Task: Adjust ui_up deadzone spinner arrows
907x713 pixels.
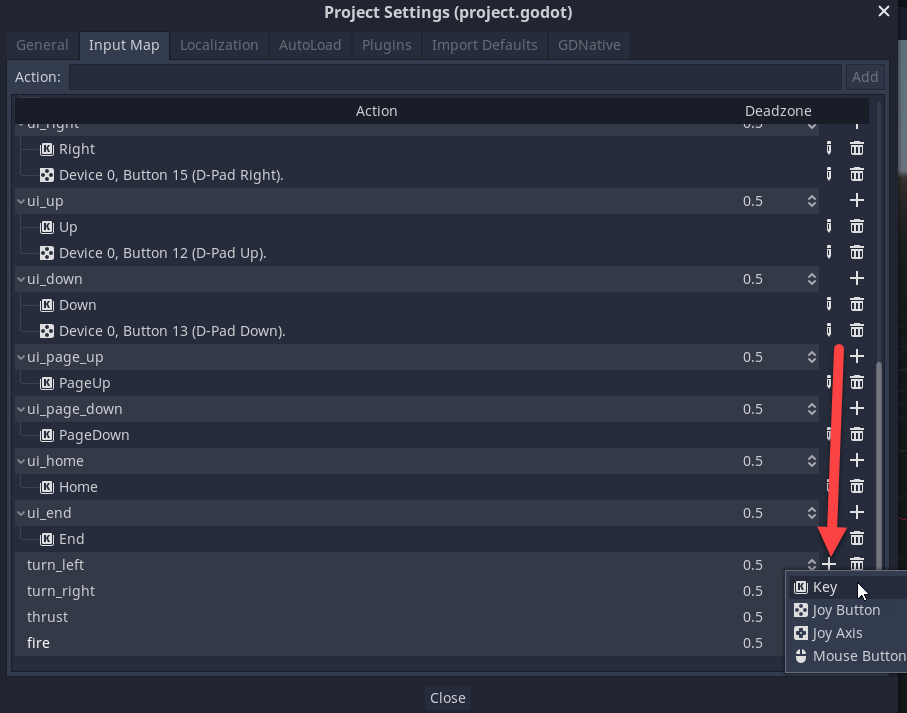Action: coord(811,201)
